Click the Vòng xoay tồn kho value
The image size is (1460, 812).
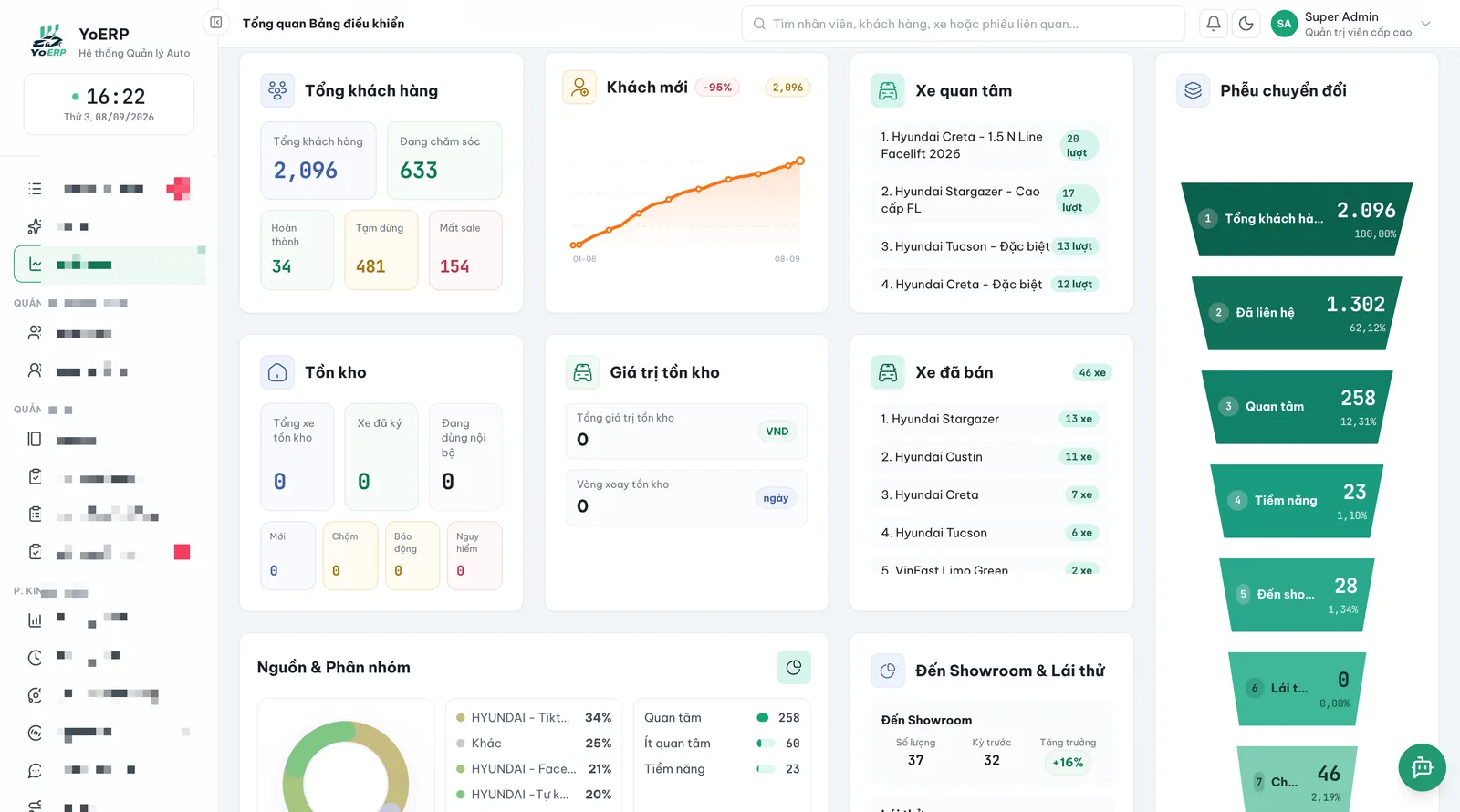583,506
